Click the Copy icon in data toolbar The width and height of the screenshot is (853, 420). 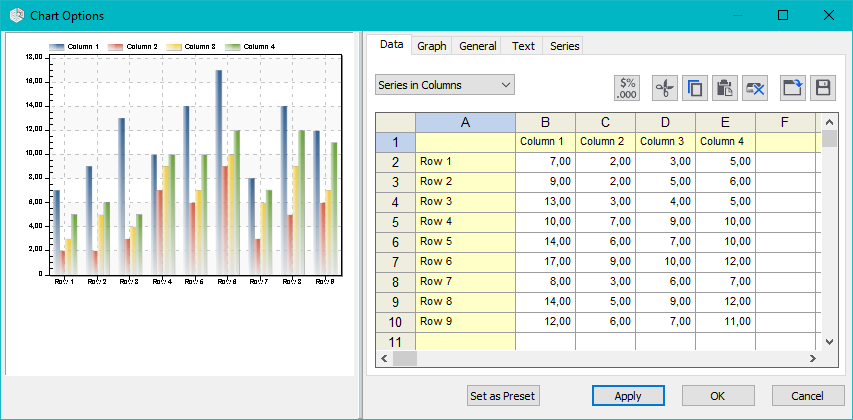coord(694,87)
